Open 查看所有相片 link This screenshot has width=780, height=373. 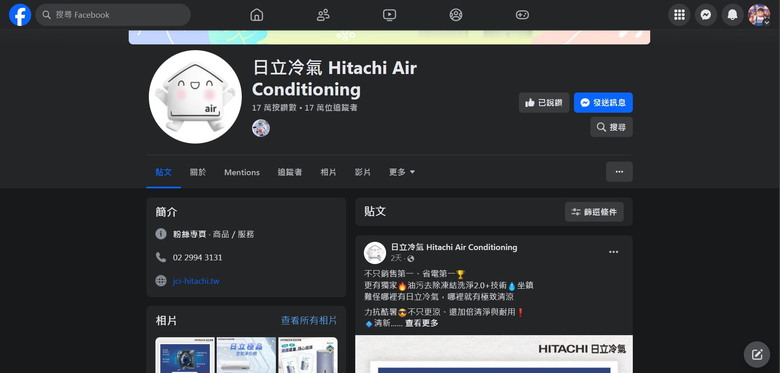pyautogui.click(x=309, y=321)
